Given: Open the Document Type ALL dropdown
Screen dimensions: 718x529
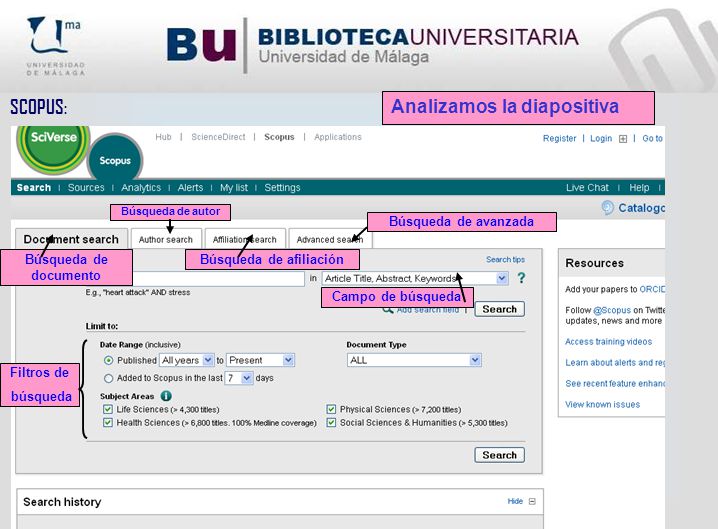Looking at the screenshot, I should (414, 360).
